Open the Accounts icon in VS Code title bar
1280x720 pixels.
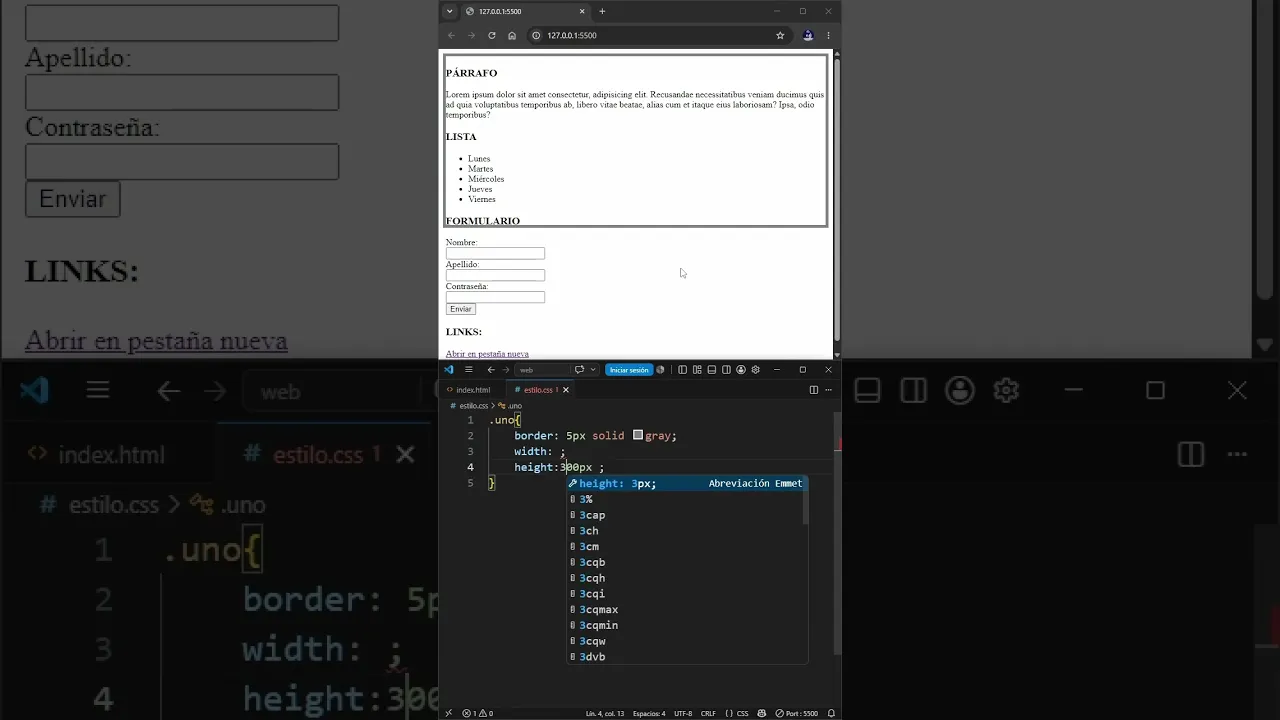[x=741, y=370]
